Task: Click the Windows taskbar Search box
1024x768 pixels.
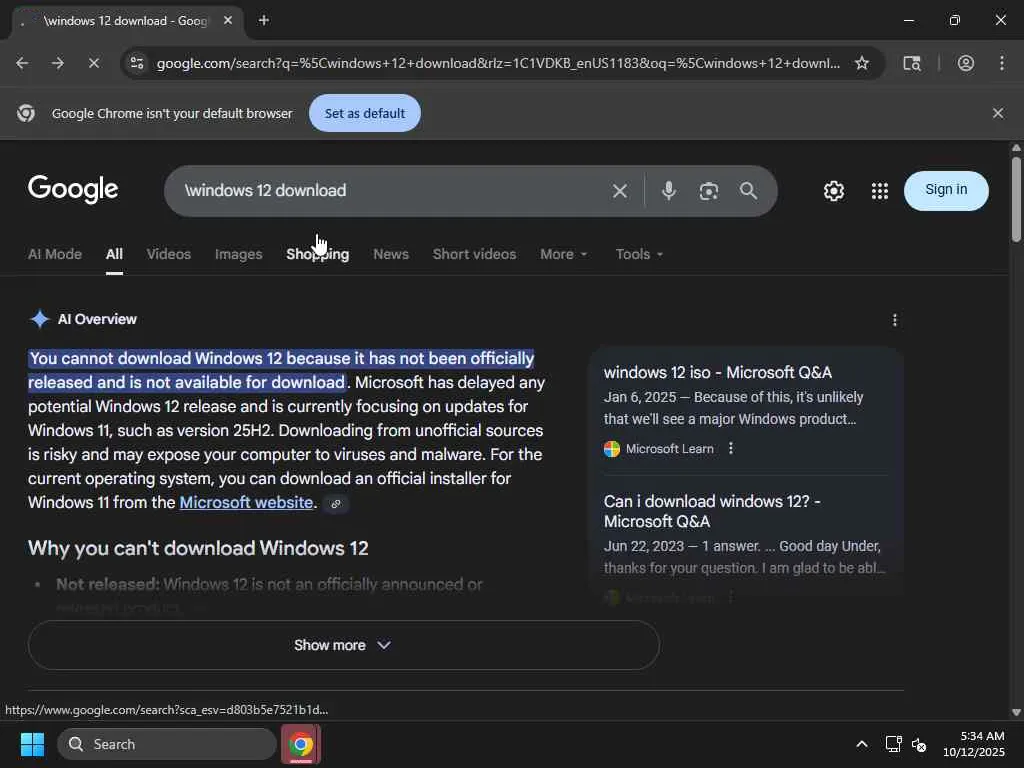Action: [x=167, y=744]
